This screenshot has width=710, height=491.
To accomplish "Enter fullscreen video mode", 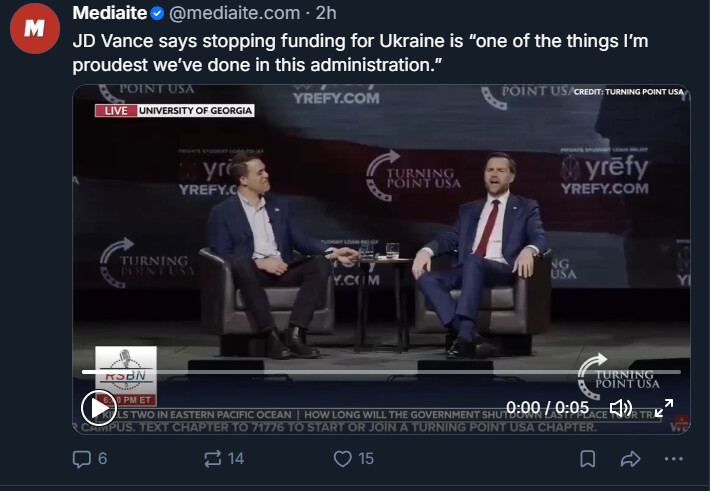I will pos(664,407).
